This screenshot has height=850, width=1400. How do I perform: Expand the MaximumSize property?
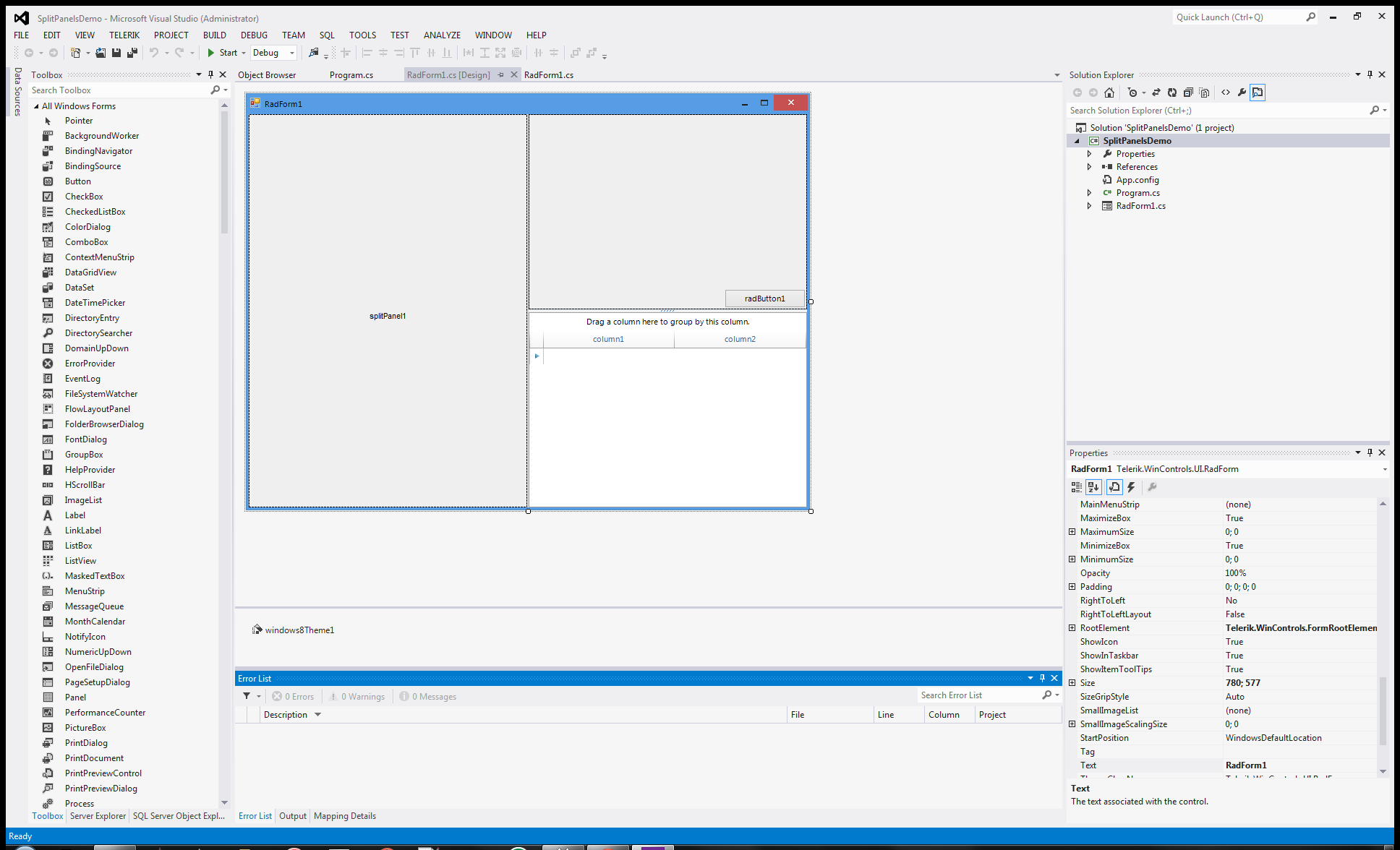point(1072,532)
